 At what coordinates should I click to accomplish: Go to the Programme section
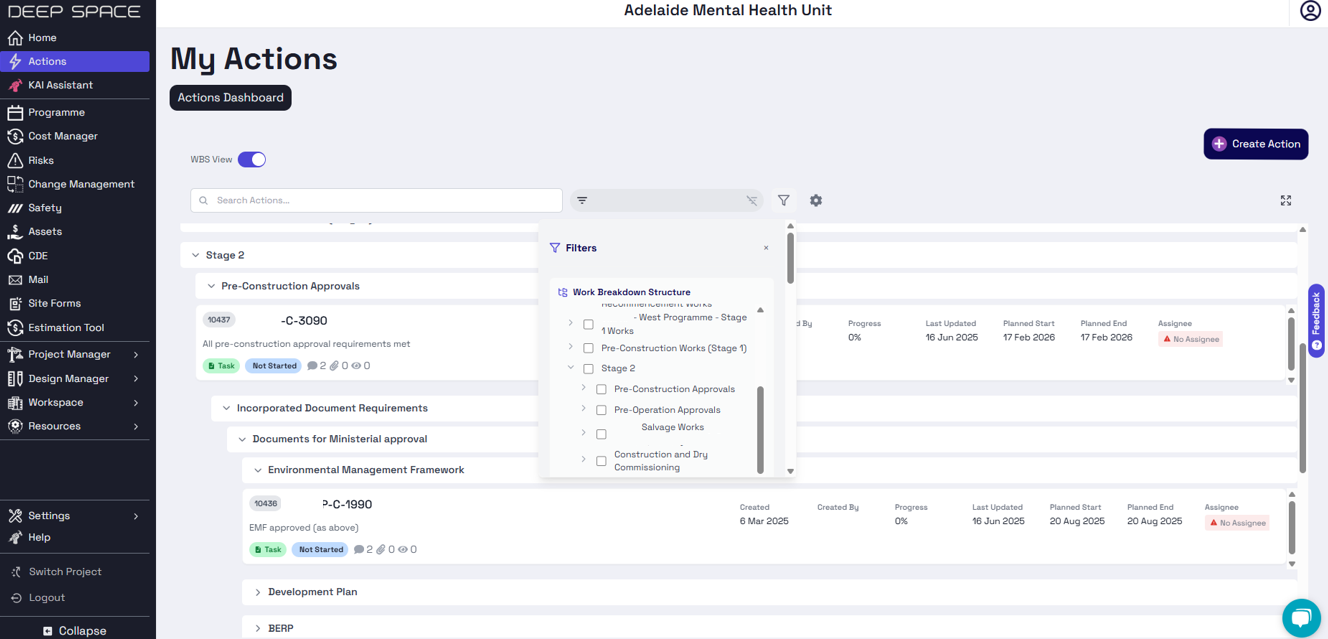click(56, 113)
